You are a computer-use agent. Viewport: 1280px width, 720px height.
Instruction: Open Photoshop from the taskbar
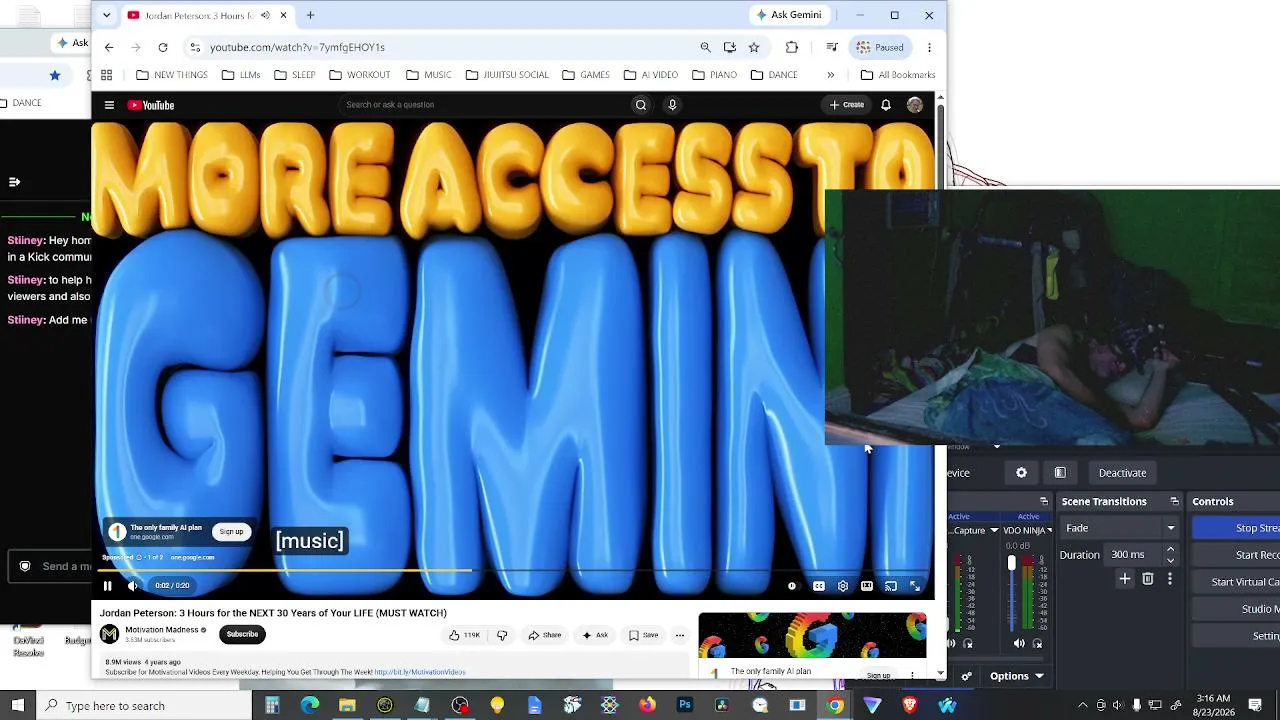tap(685, 706)
